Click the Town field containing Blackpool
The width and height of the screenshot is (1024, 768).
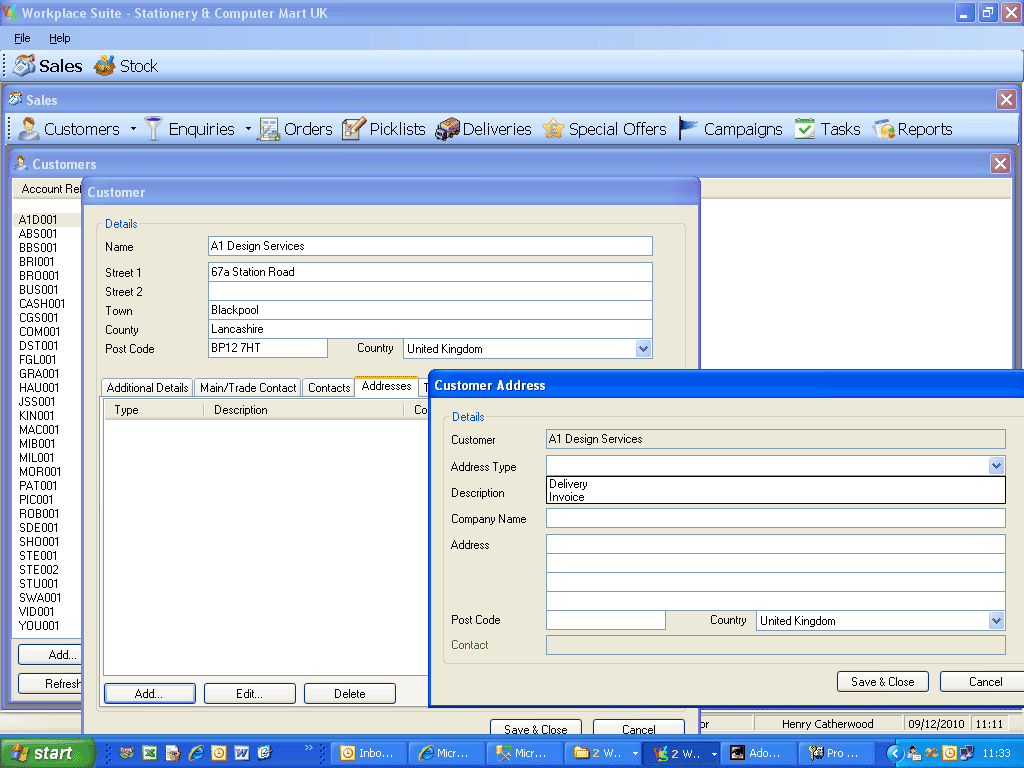(430, 310)
